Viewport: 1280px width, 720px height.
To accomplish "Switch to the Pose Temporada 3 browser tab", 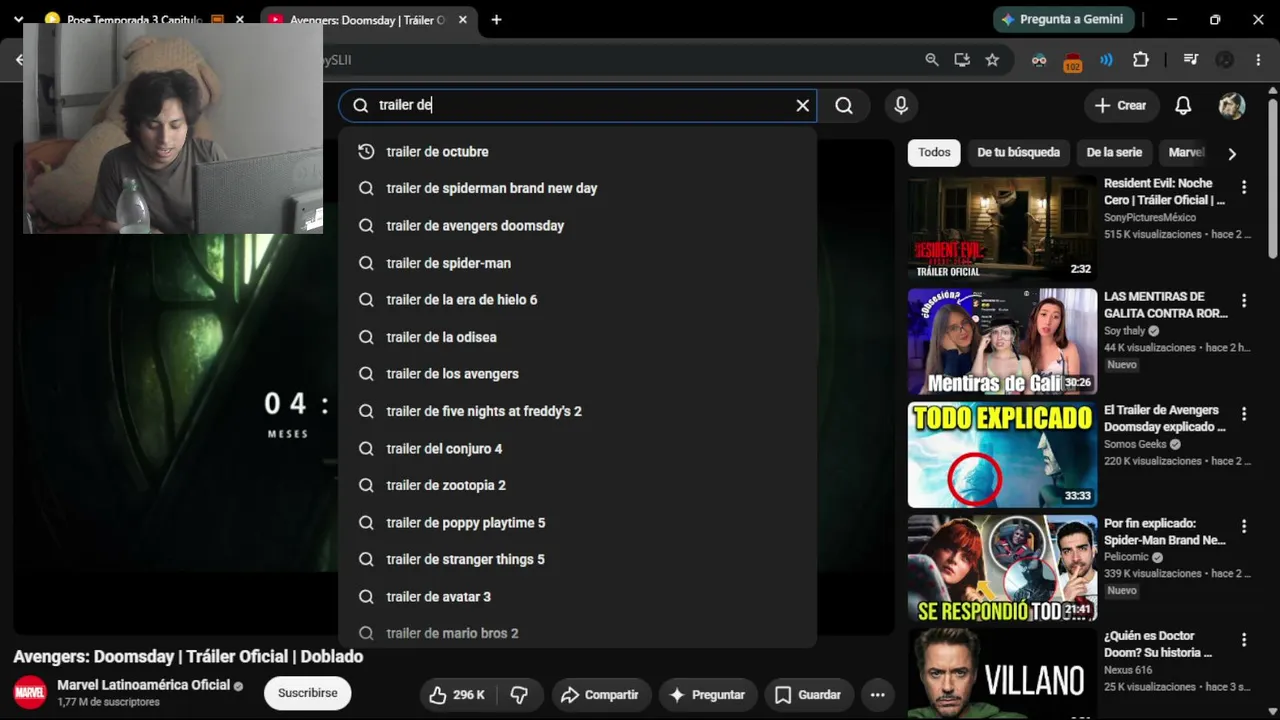I will click(x=134, y=20).
